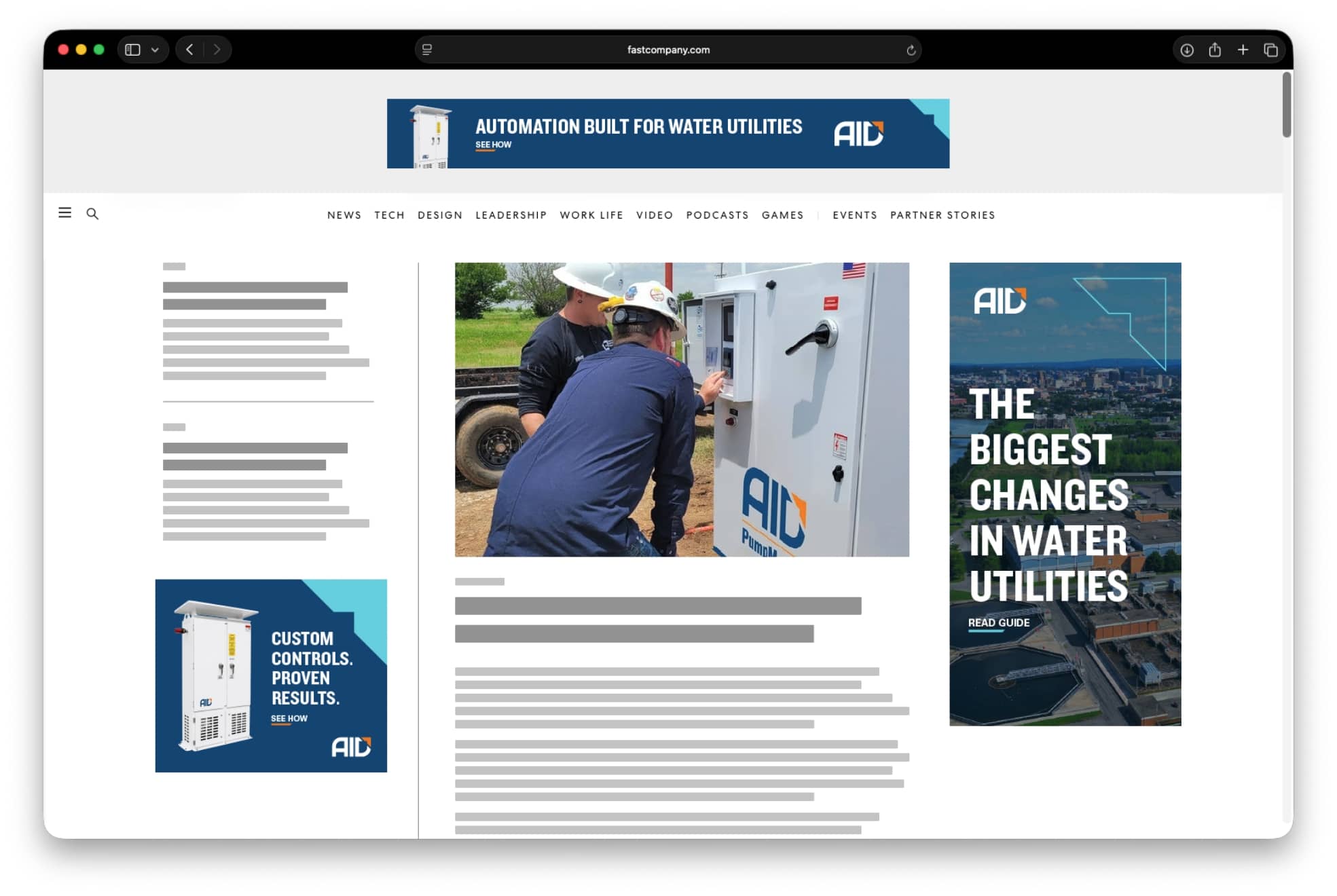Viewport: 1337px width, 896px height.
Task: Visit the Events page
Action: pyautogui.click(x=855, y=215)
